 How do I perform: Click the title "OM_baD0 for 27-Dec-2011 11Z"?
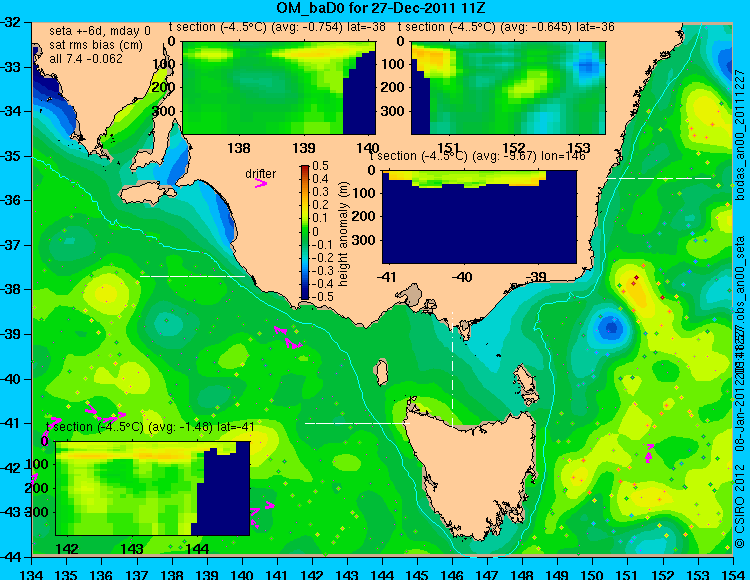381,8
